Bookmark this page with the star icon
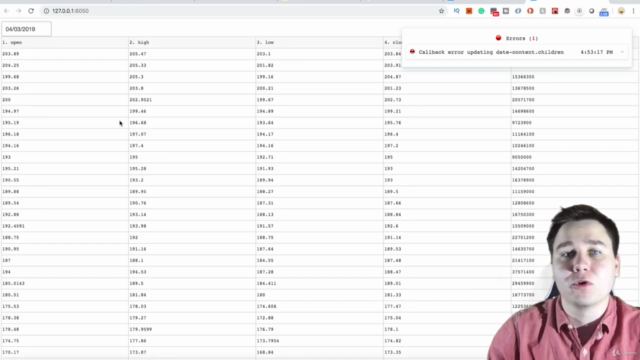The height and width of the screenshot is (360, 640). (441, 11)
